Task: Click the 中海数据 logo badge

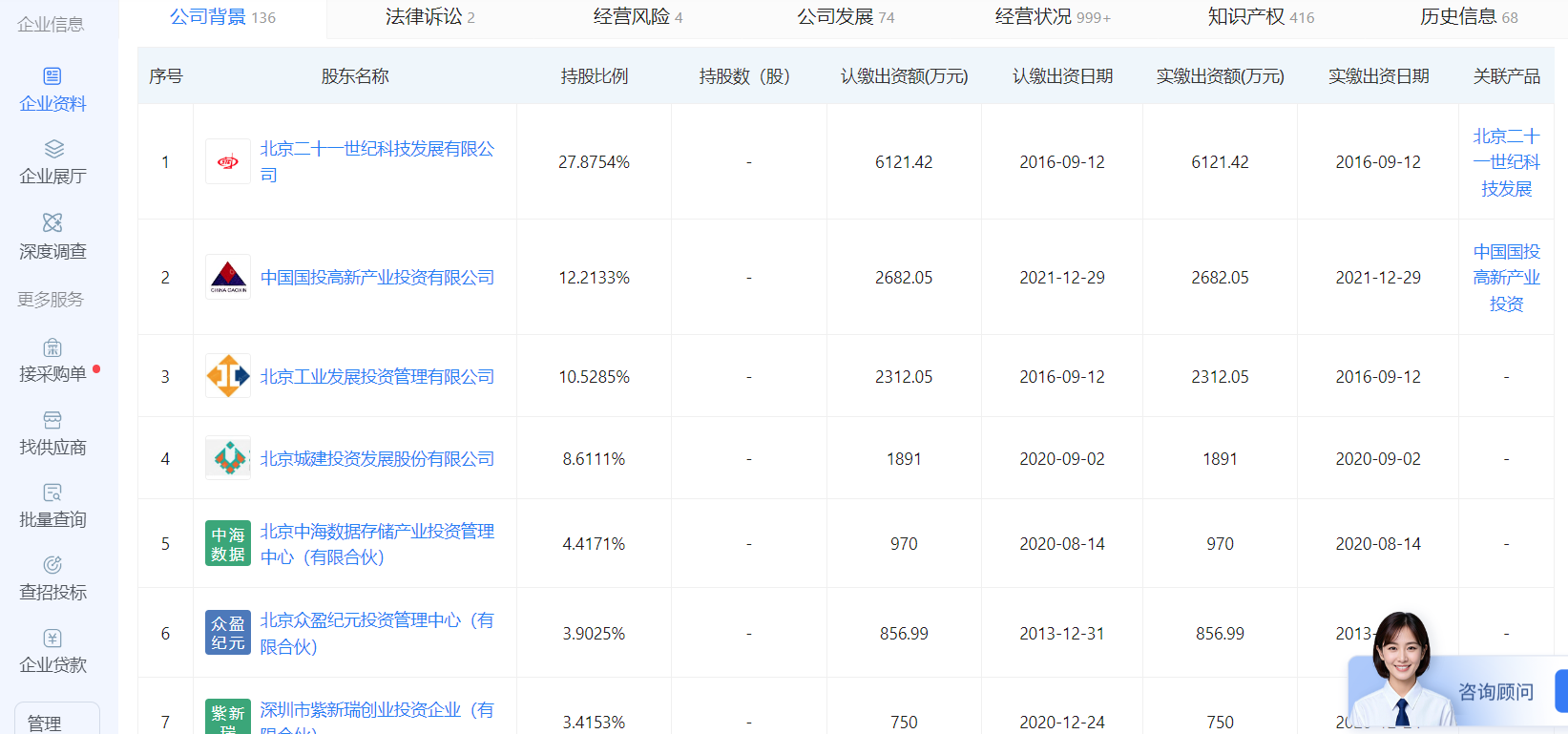Action: pos(228,543)
